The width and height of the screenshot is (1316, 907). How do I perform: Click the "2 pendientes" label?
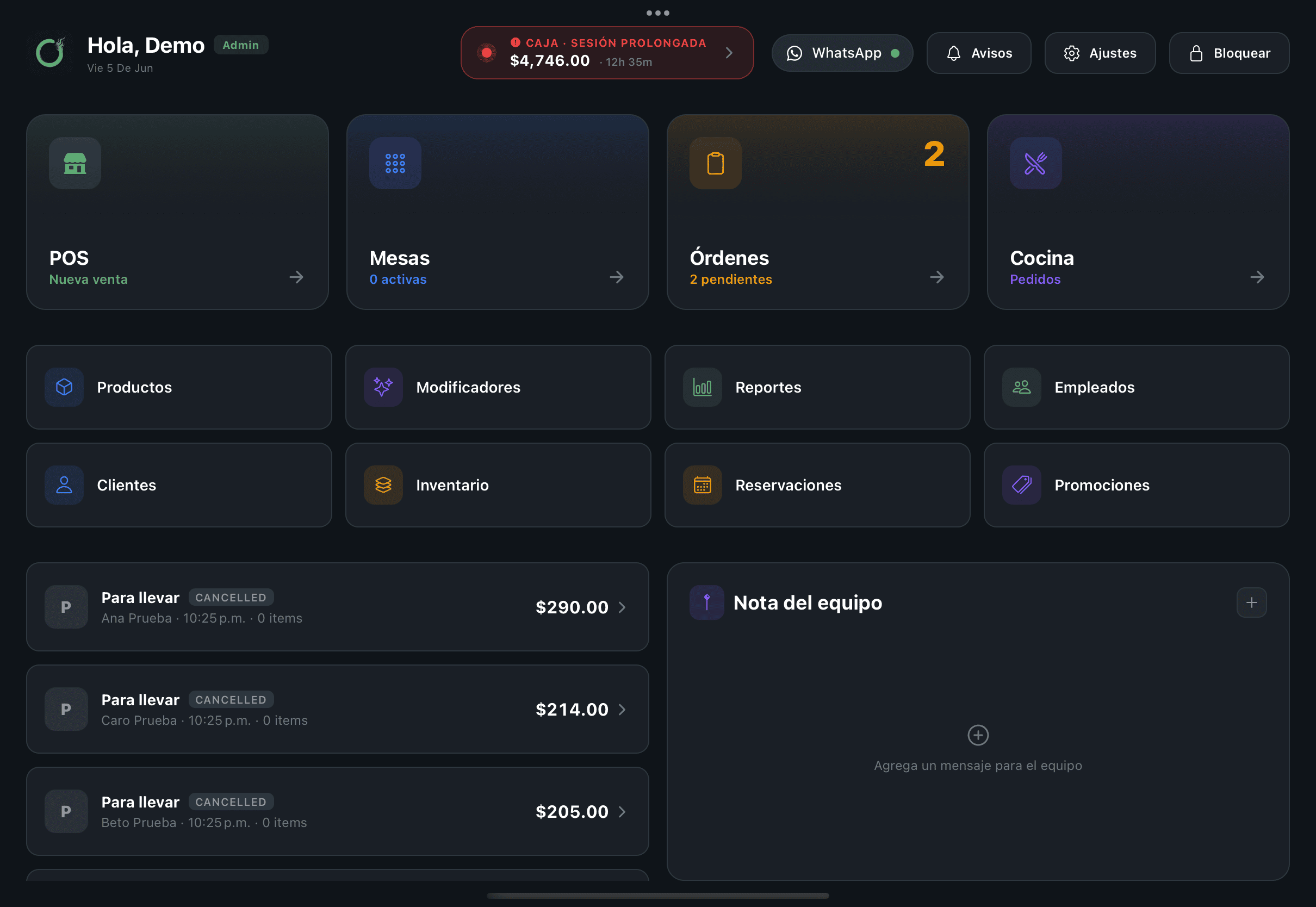click(731, 279)
